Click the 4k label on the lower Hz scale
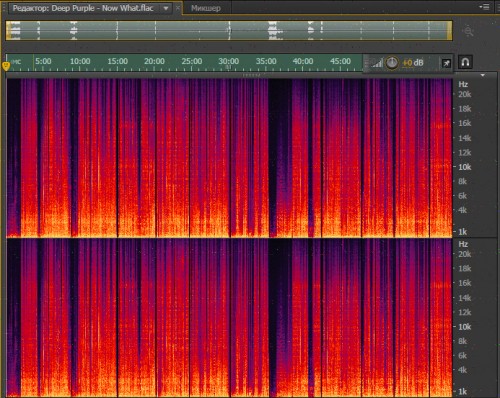Screen dimensions: 500x398 coord(462,370)
